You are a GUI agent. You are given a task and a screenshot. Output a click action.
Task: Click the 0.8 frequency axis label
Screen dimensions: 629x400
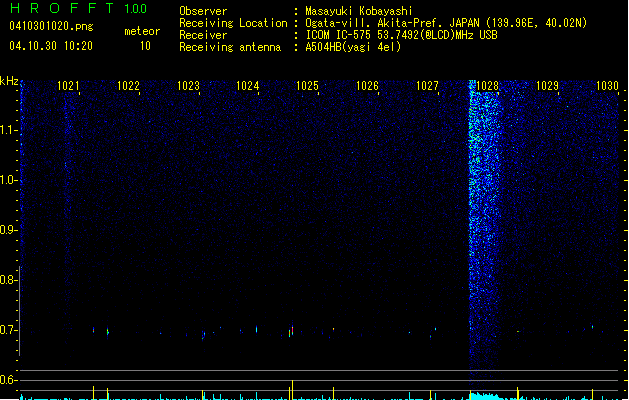tap(8, 280)
